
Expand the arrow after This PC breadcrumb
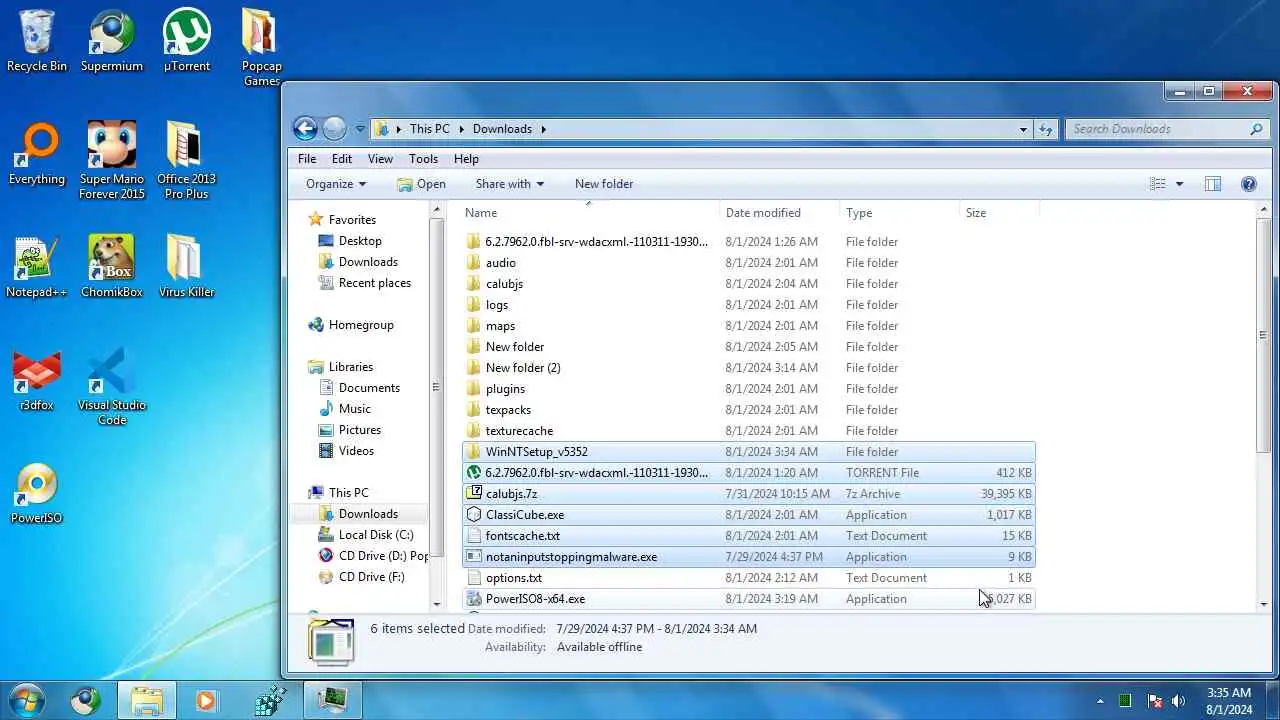[462, 129]
